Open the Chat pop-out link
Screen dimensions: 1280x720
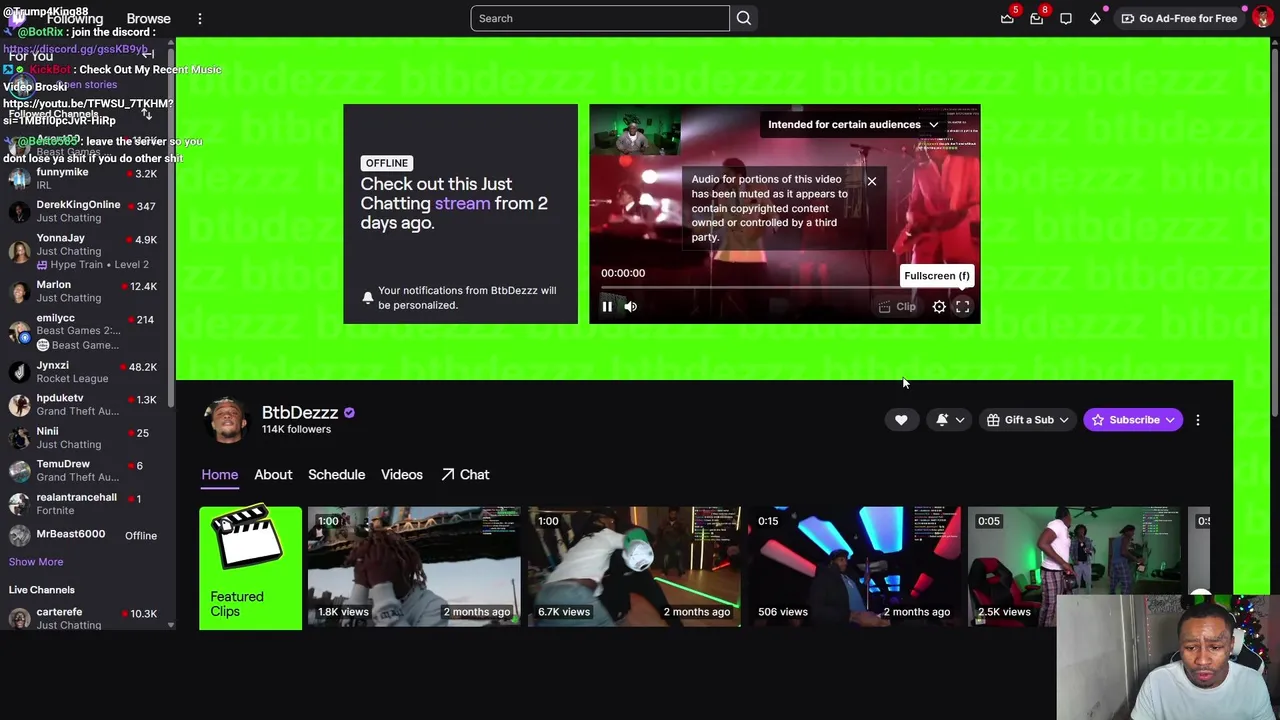tap(465, 474)
